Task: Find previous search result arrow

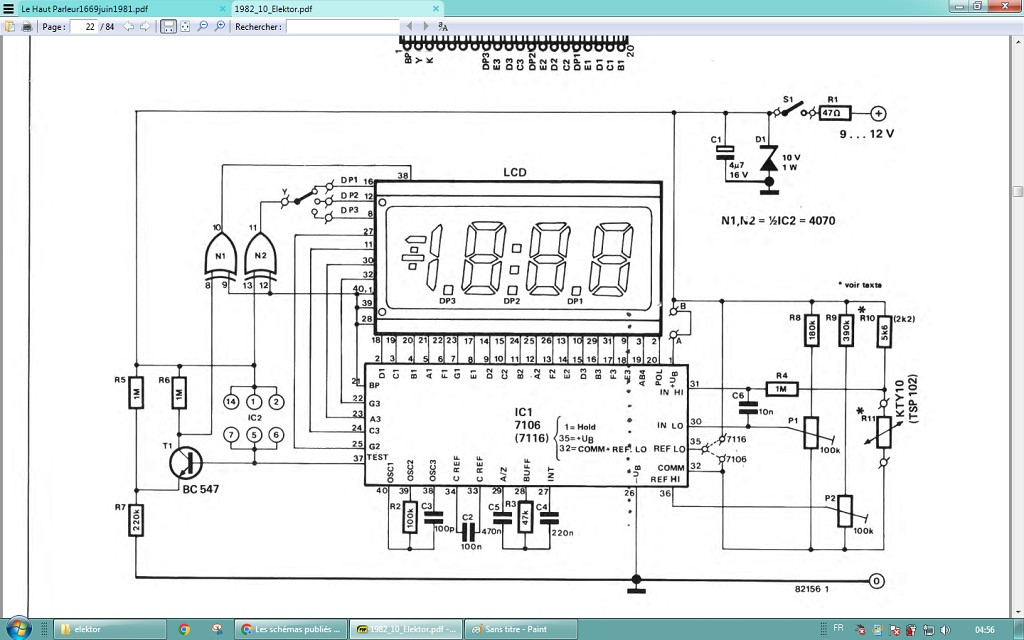Action: coord(409,26)
